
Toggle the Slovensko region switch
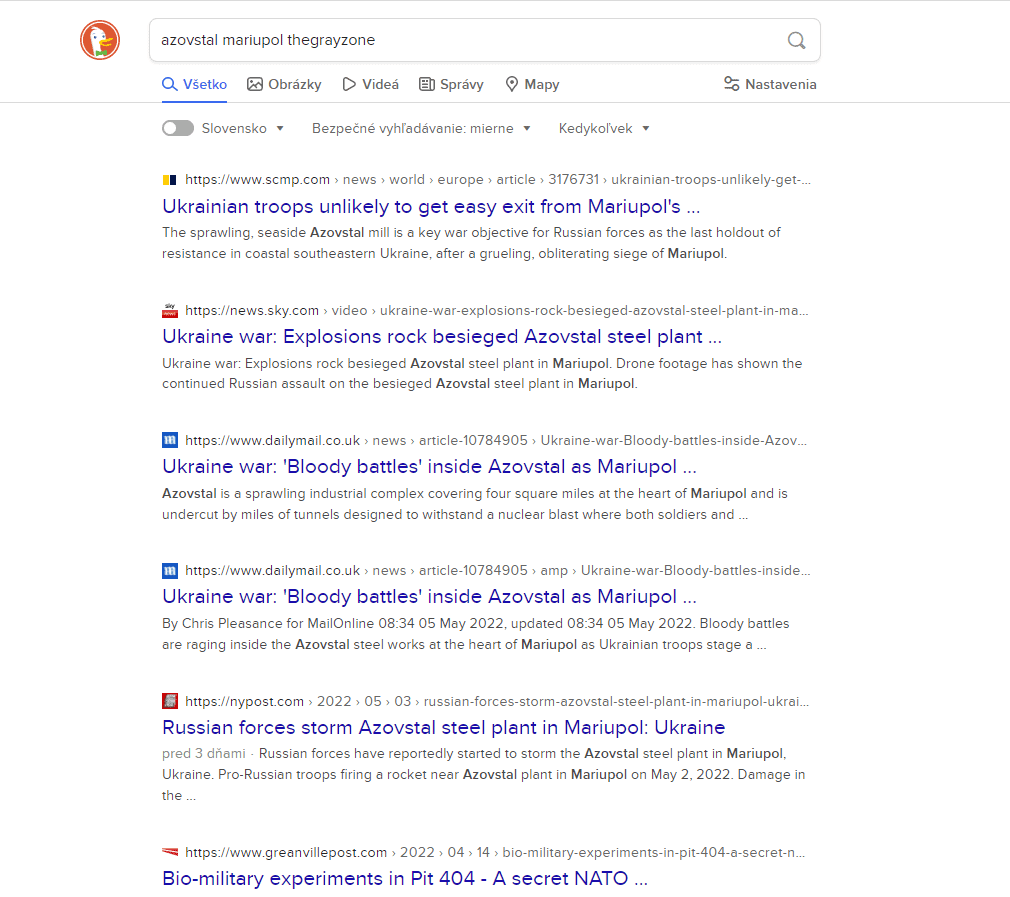pyautogui.click(x=178, y=128)
